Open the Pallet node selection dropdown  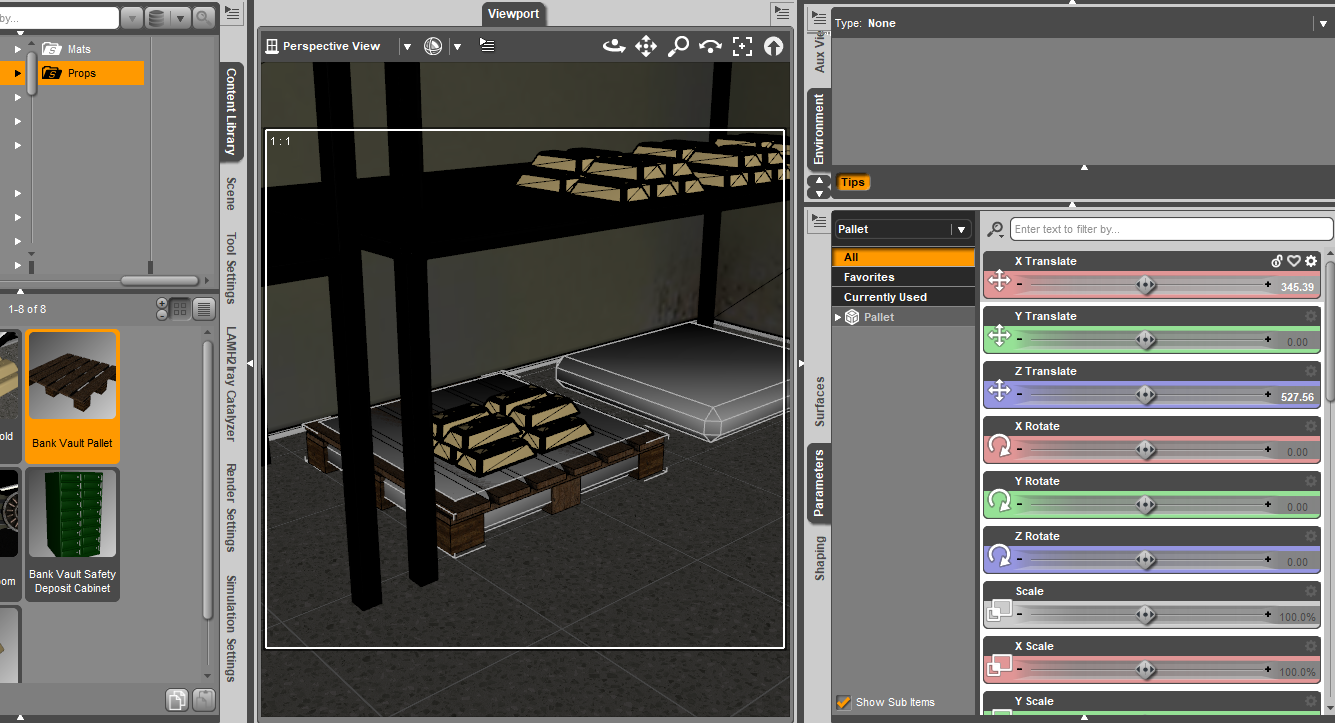pos(961,229)
